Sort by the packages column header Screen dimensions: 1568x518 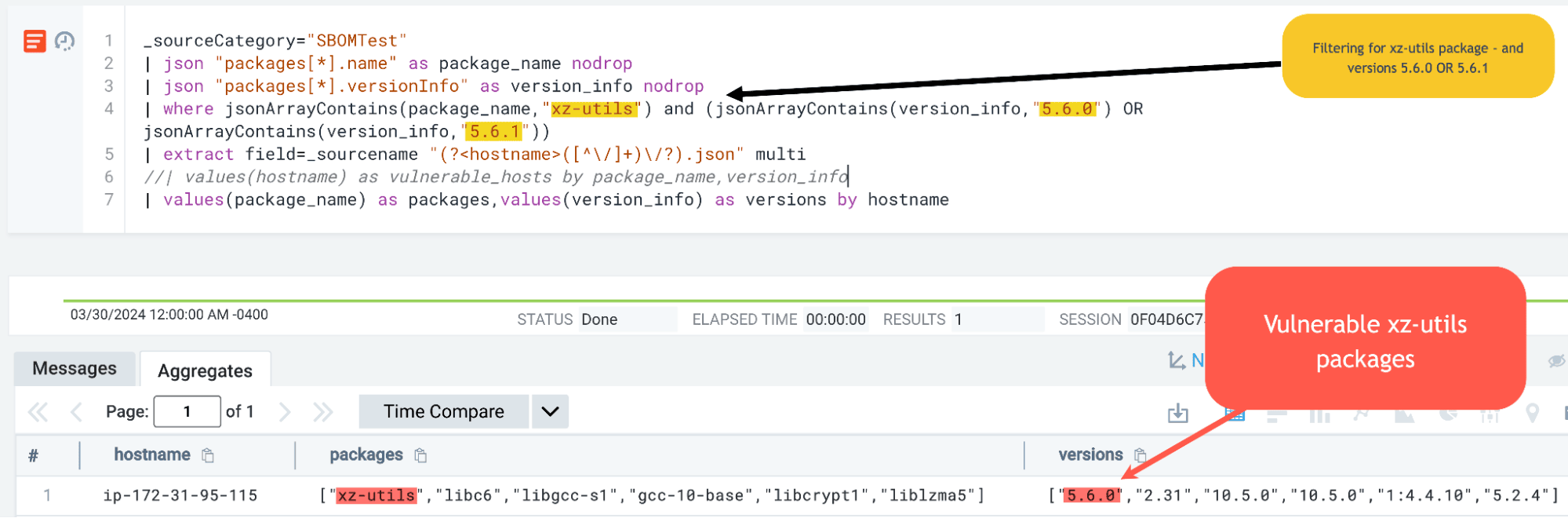[366, 455]
